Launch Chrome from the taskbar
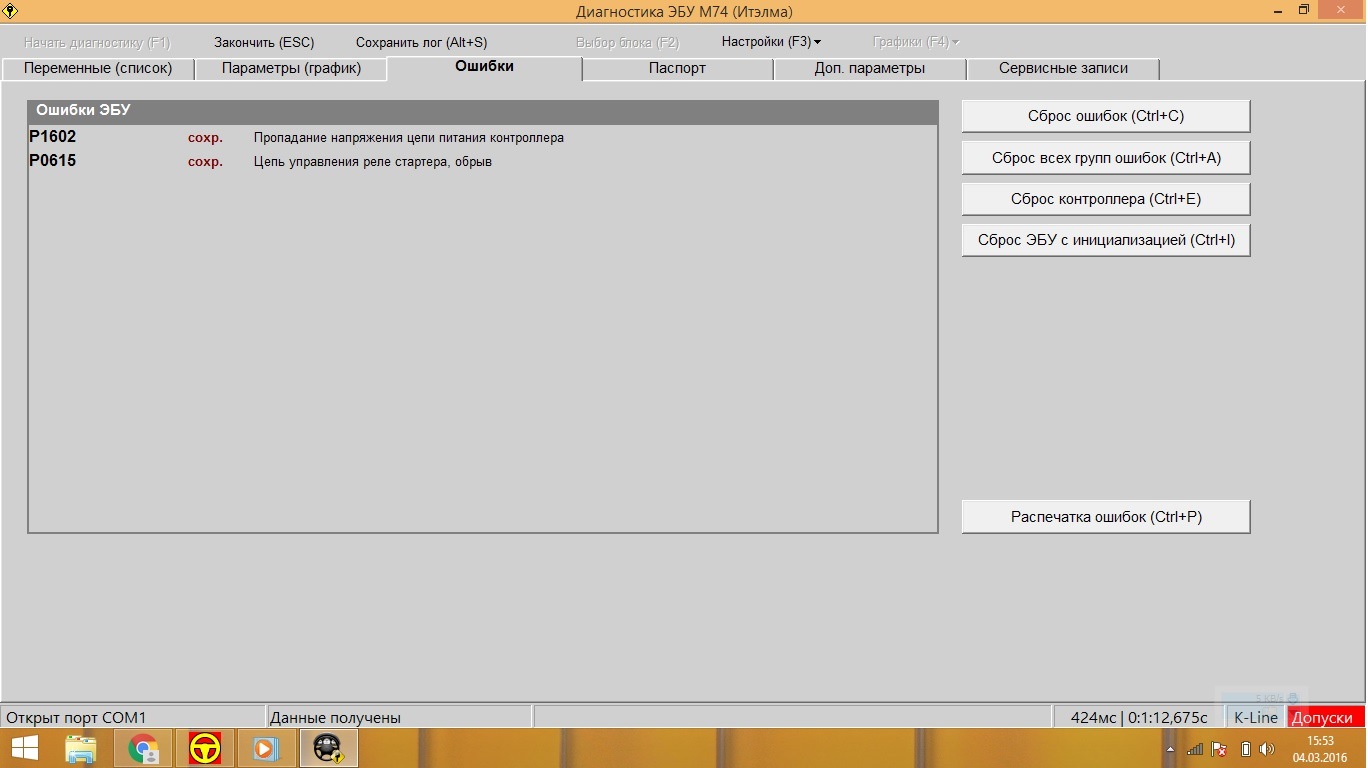Image resolution: width=1368 pixels, height=768 pixels. click(144, 748)
